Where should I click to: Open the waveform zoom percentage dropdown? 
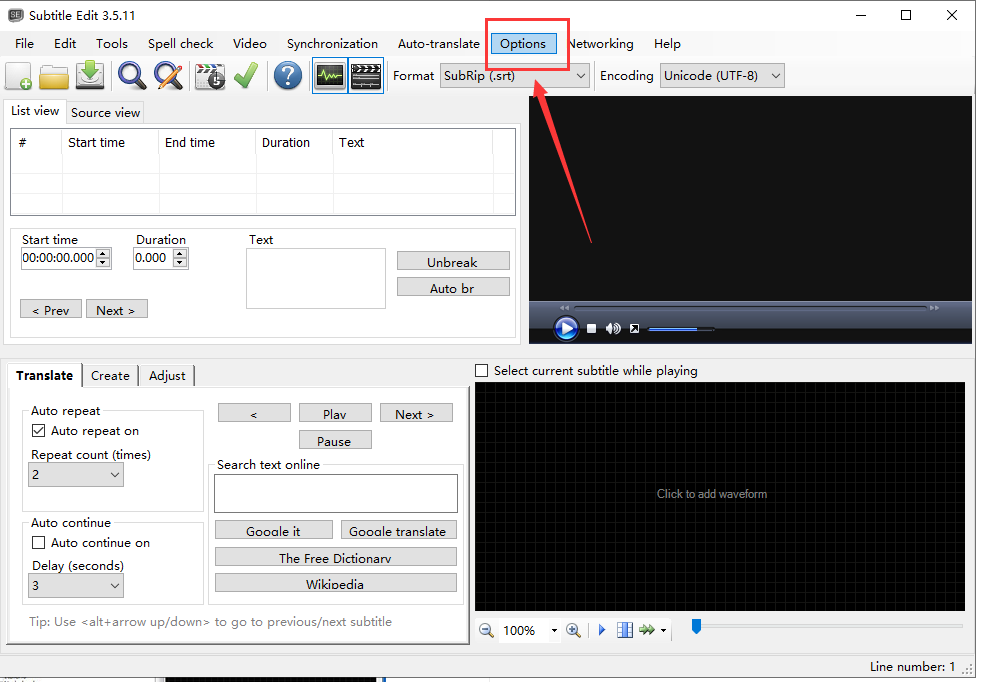pos(554,631)
